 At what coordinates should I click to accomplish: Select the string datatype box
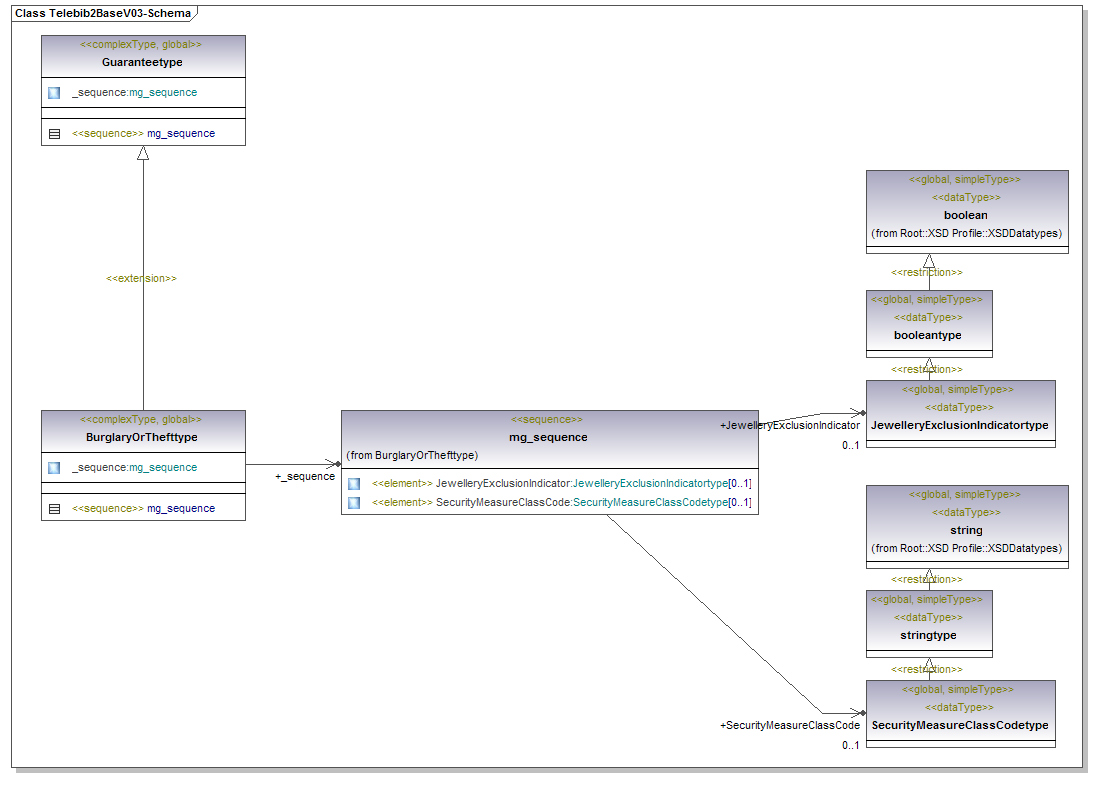pyautogui.click(x=966, y=530)
